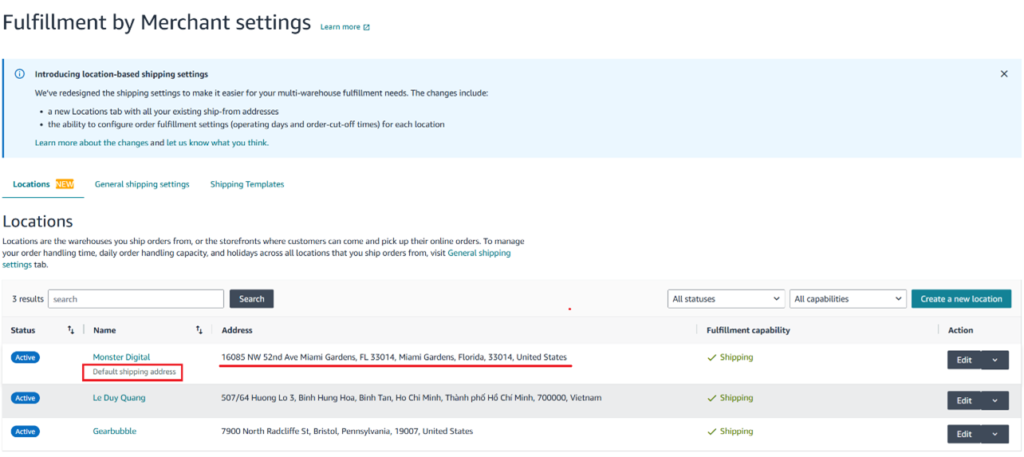This screenshot has width=1024, height=457.
Task: Click let us know what you think
Action: point(216,143)
